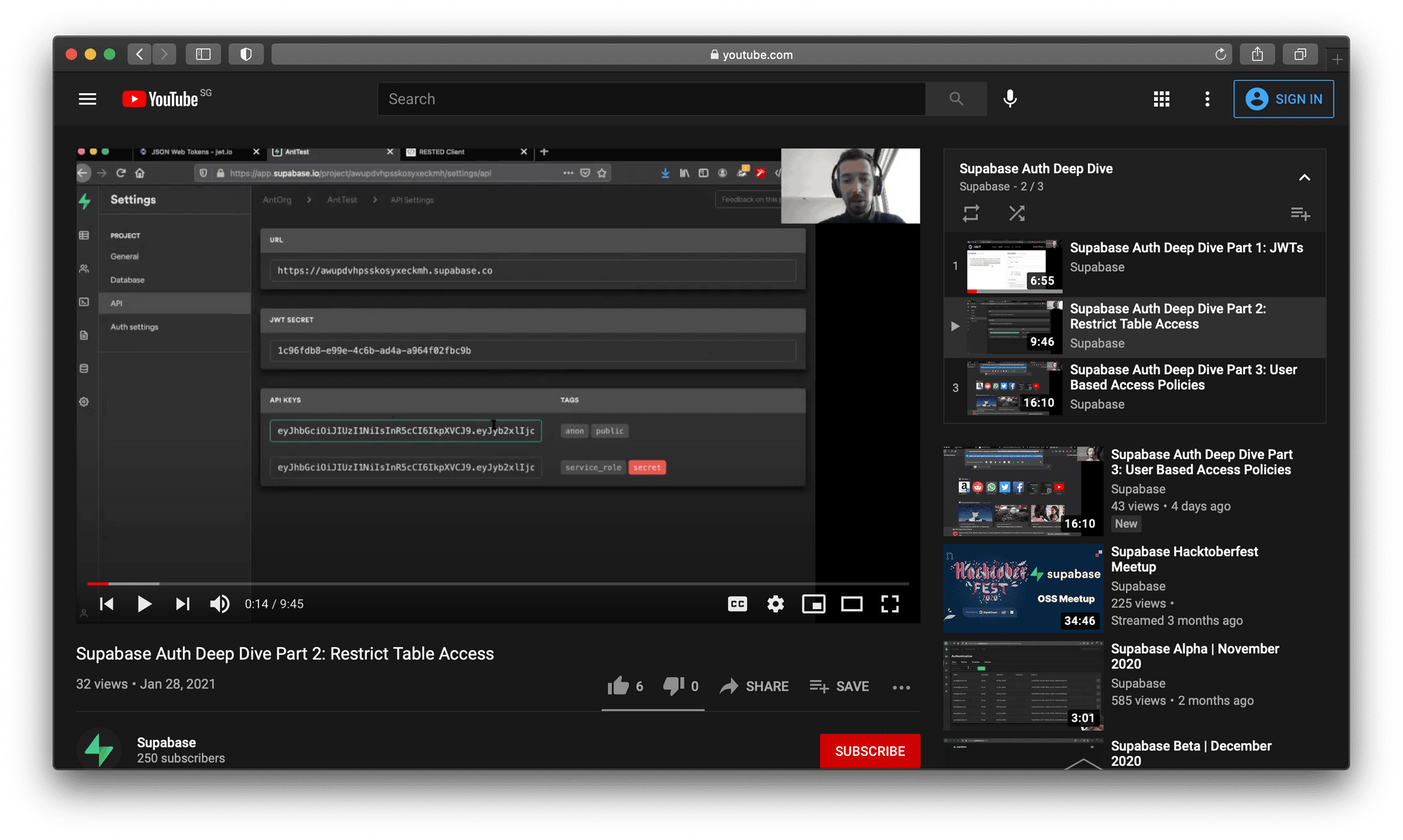Open the Supabase Auth Deep Dive playlist title
This screenshot has height=840, width=1403.
1035,168
